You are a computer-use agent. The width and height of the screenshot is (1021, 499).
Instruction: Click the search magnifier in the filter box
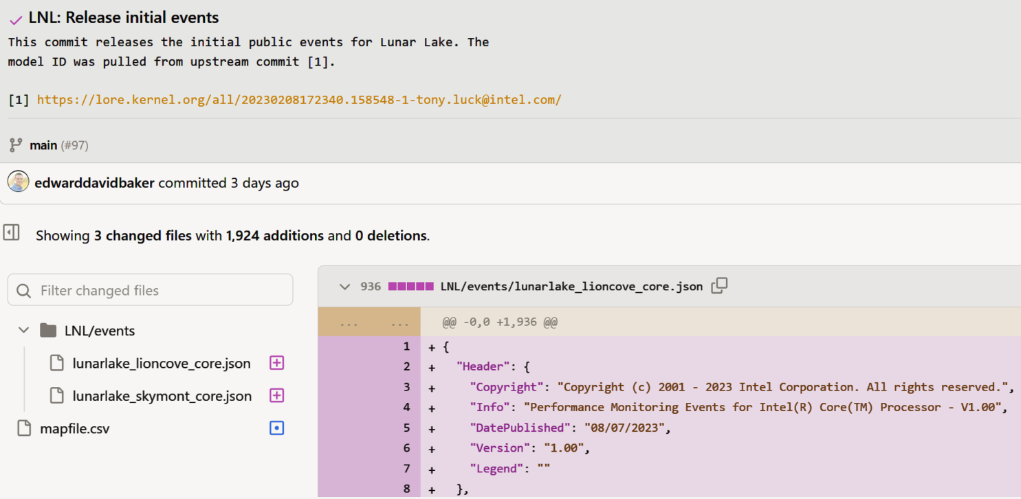point(24,291)
